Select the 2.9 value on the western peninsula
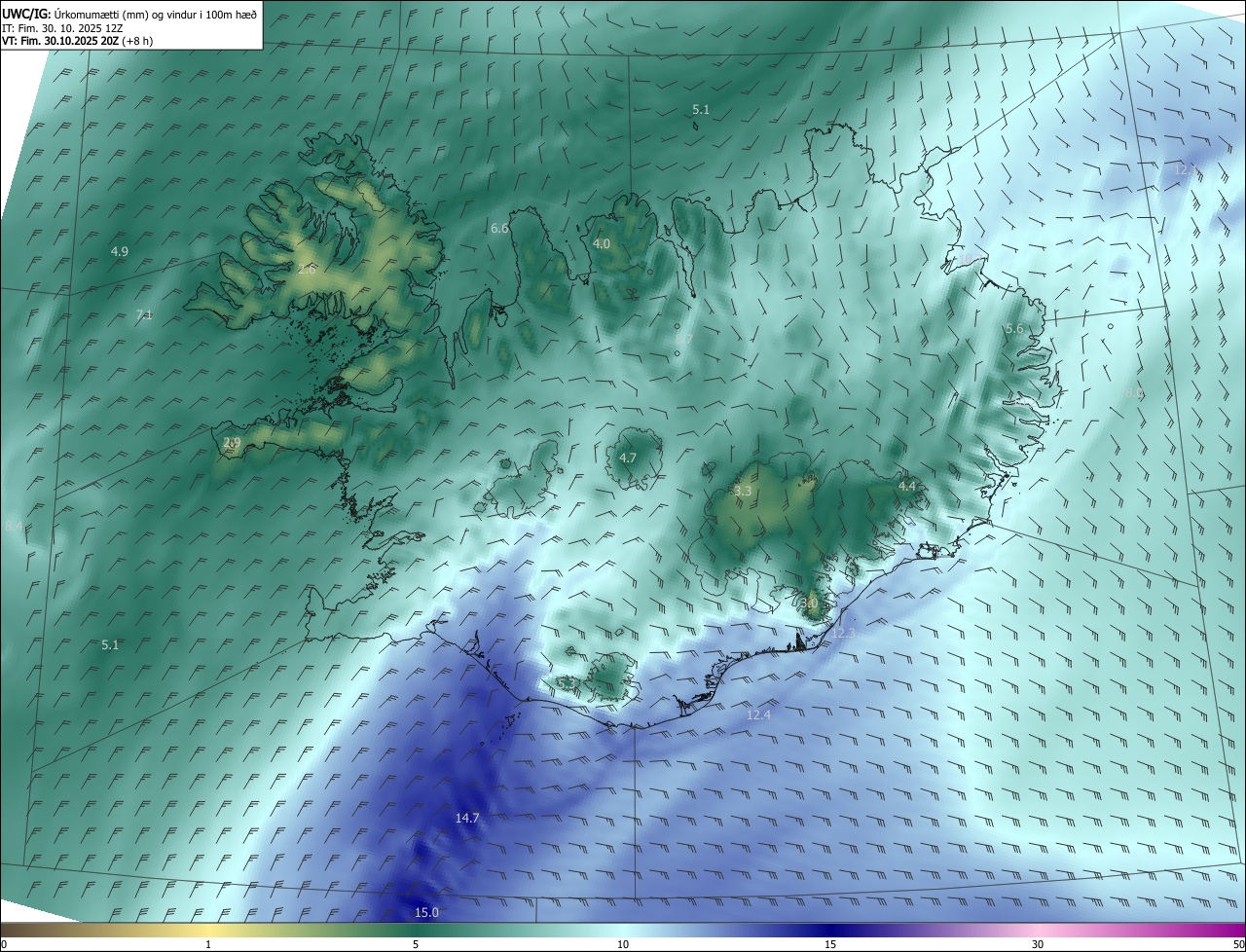Image resolution: width=1246 pixels, height=952 pixels. [x=232, y=442]
